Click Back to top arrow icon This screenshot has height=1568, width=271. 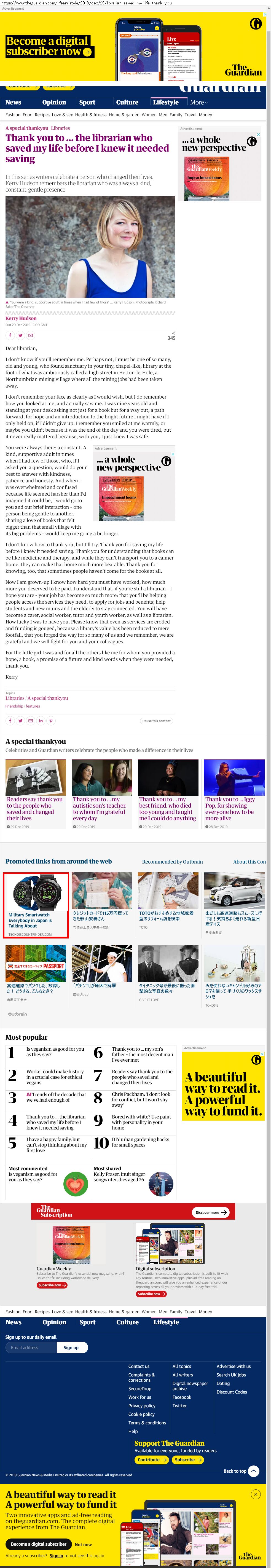(254, 1471)
